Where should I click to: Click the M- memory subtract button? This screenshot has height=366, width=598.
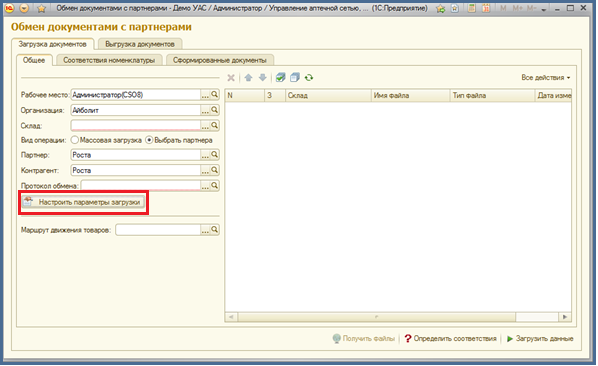pos(532,8)
